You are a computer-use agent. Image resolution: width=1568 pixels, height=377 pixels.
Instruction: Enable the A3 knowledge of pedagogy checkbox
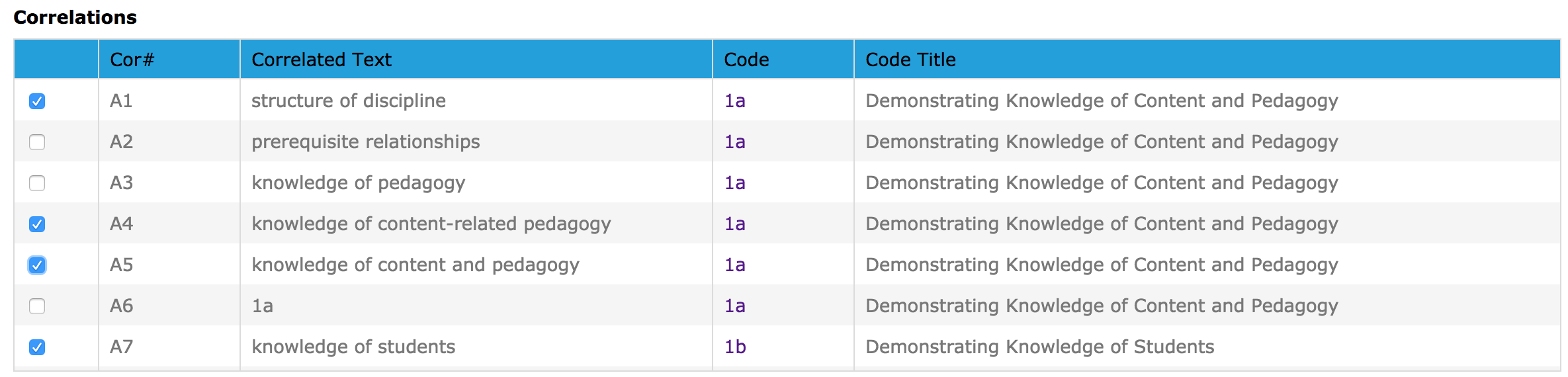[37, 183]
